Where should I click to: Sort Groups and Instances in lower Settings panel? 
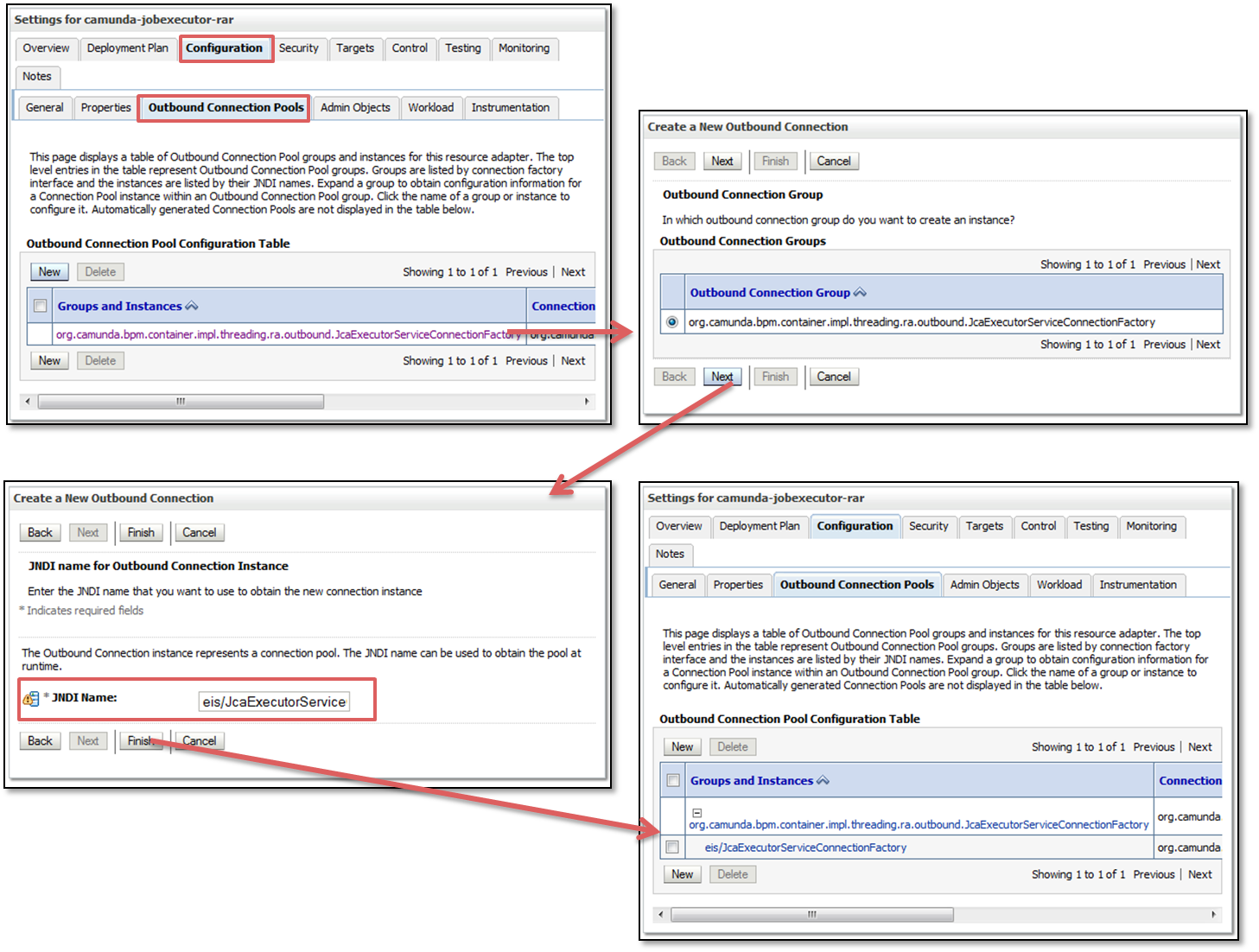tap(823, 780)
